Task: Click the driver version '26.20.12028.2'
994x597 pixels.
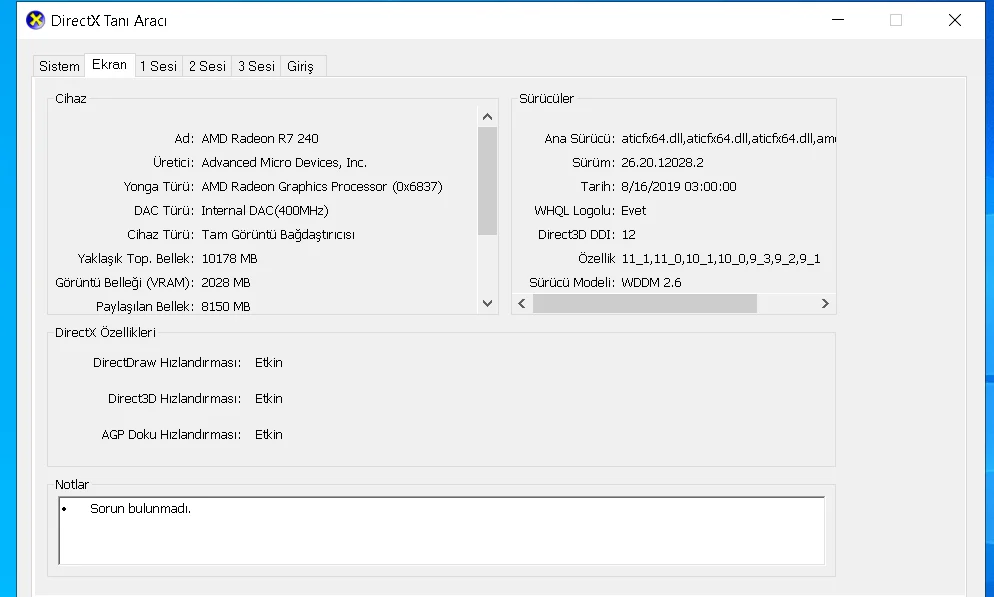Action: (x=662, y=162)
